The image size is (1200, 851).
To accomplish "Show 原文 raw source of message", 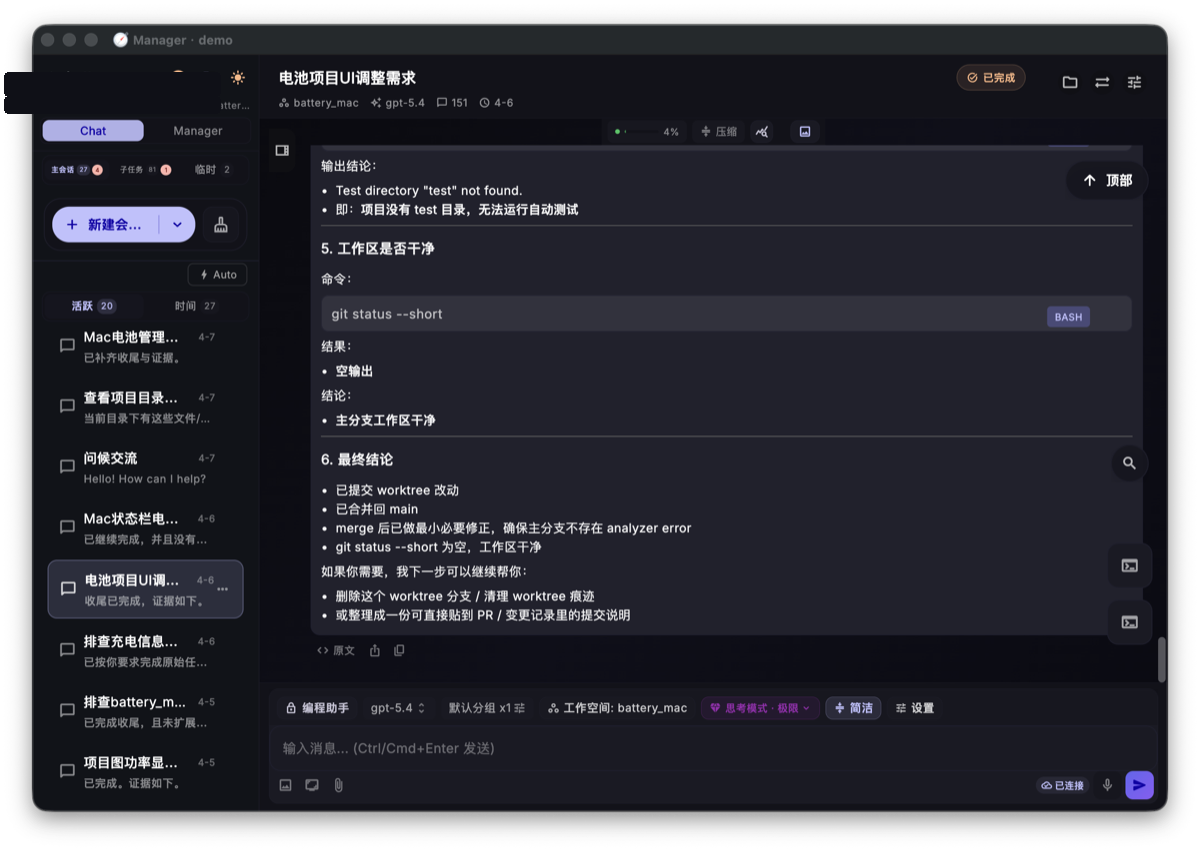I will (336, 650).
